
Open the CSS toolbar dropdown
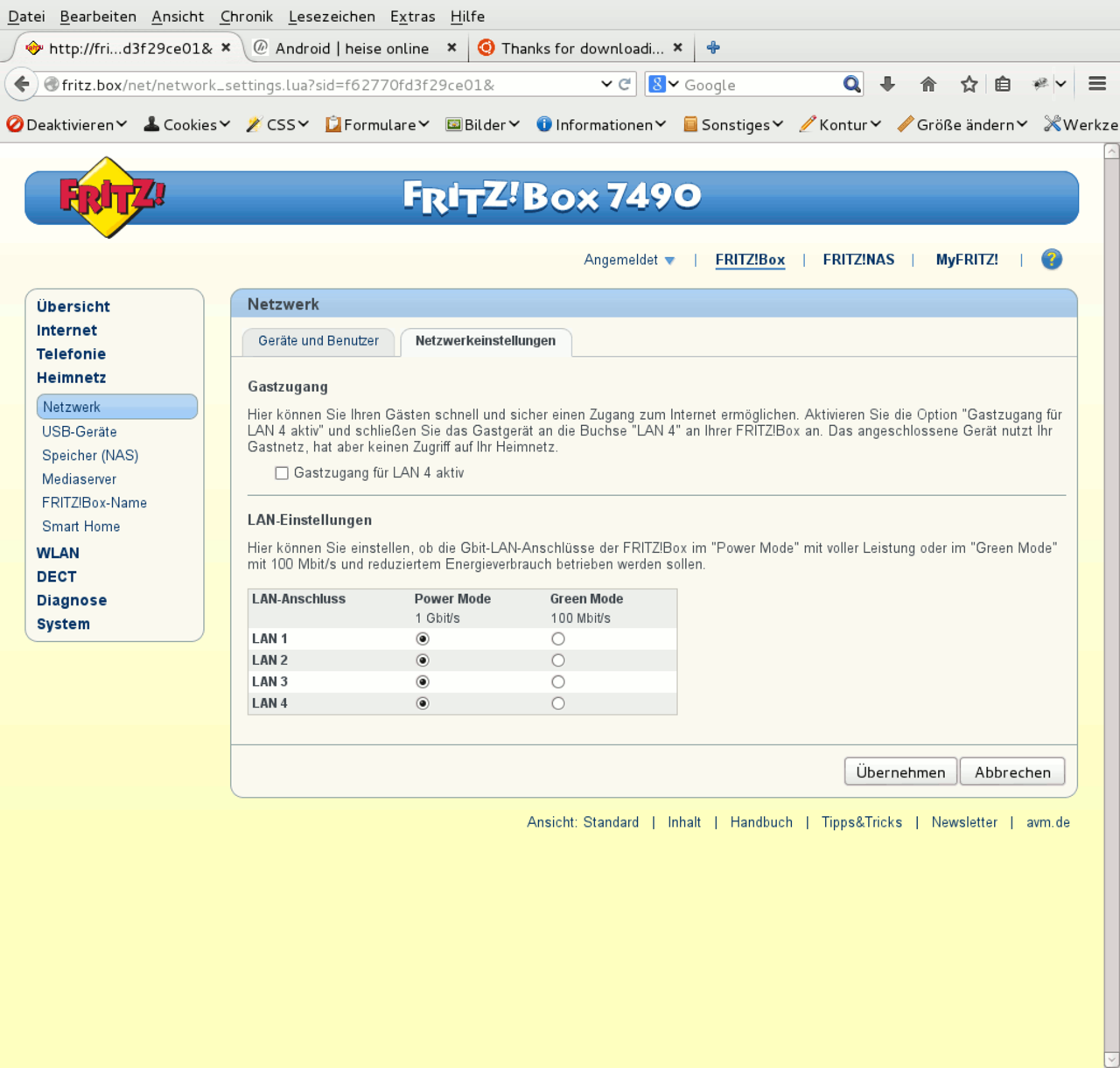(277, 124)
